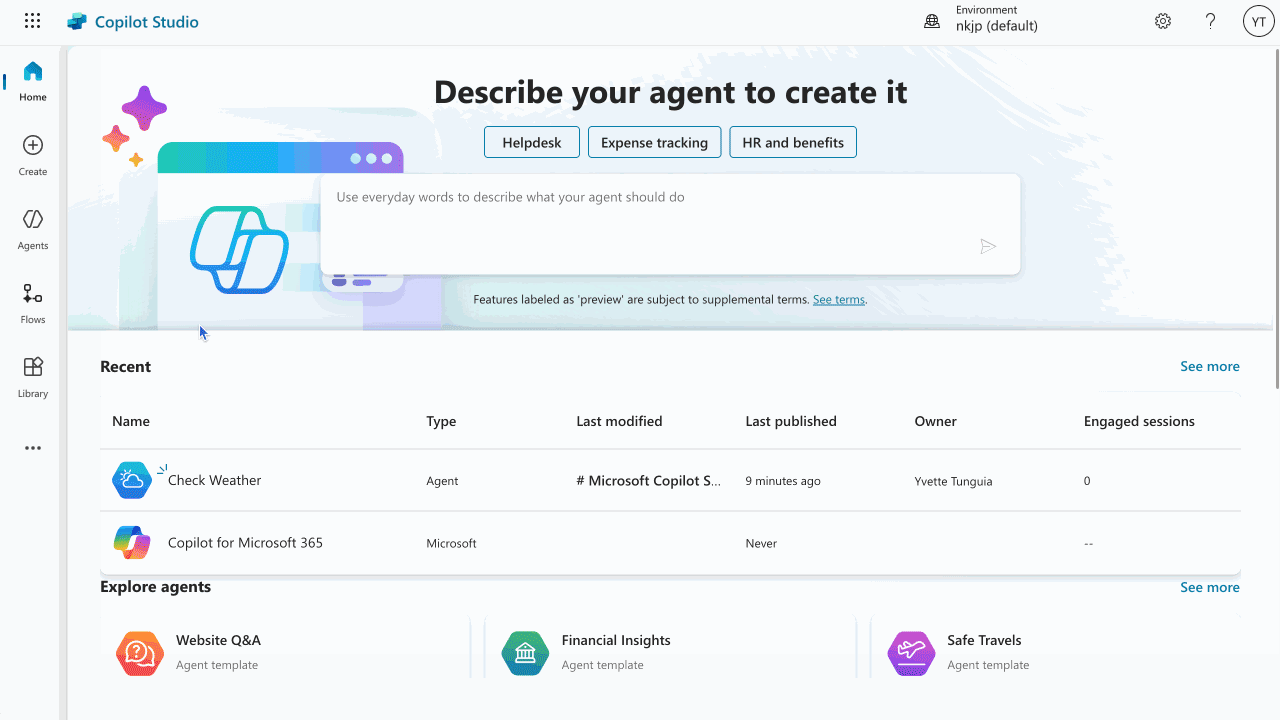Open Copilot for Microsoft 365 row name

click(245, 543)
